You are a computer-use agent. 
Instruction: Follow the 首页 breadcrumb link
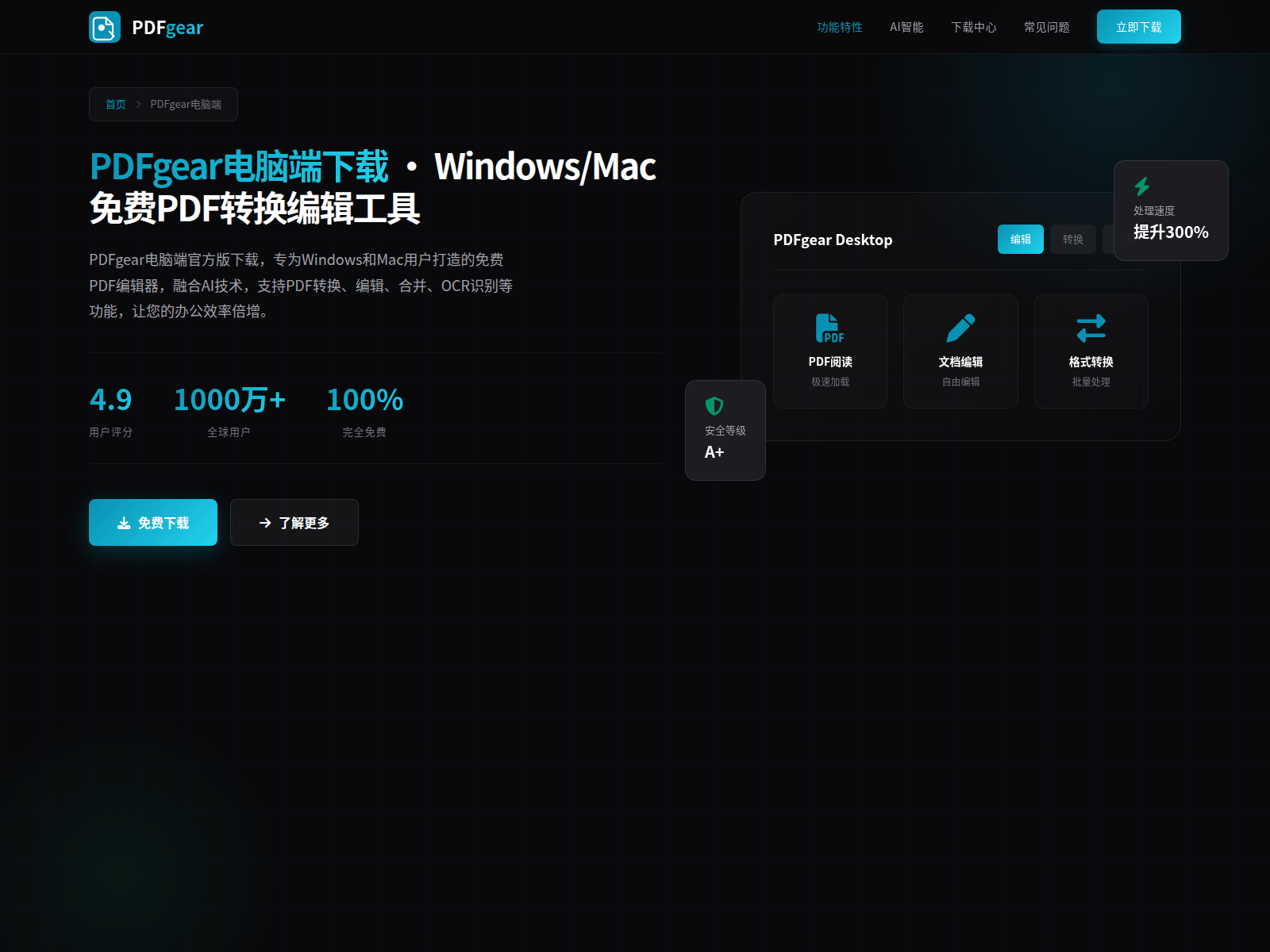(x=116, y=104)
